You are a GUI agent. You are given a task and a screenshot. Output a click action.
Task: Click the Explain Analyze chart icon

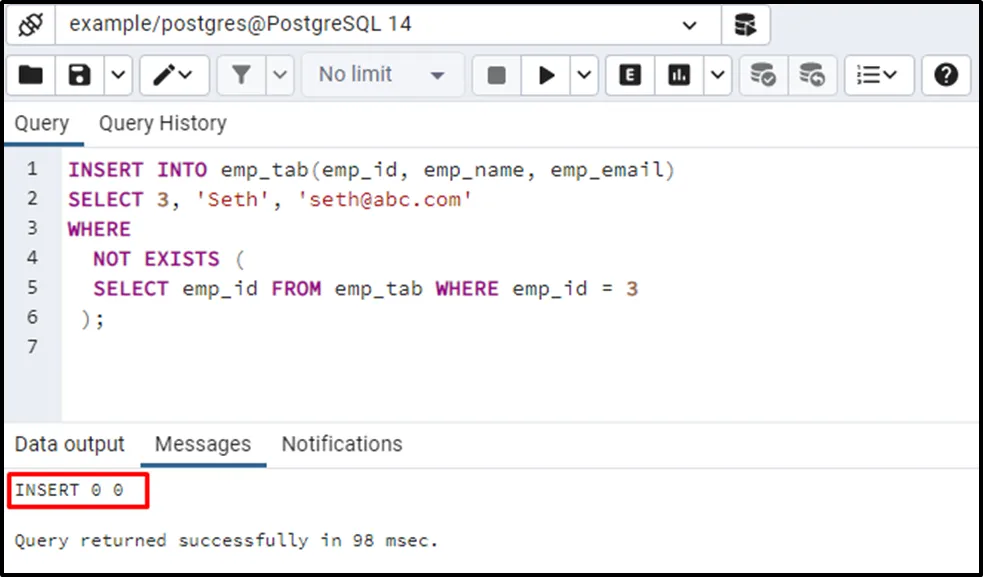pyautogui.click(x=680, y=75)
